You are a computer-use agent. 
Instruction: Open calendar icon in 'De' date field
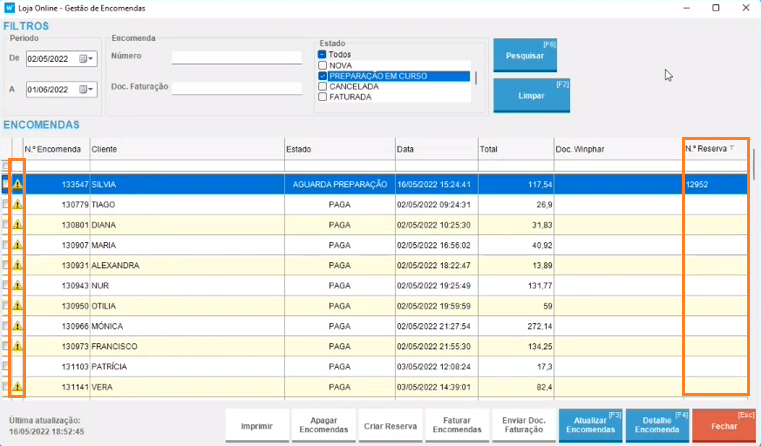85,59
